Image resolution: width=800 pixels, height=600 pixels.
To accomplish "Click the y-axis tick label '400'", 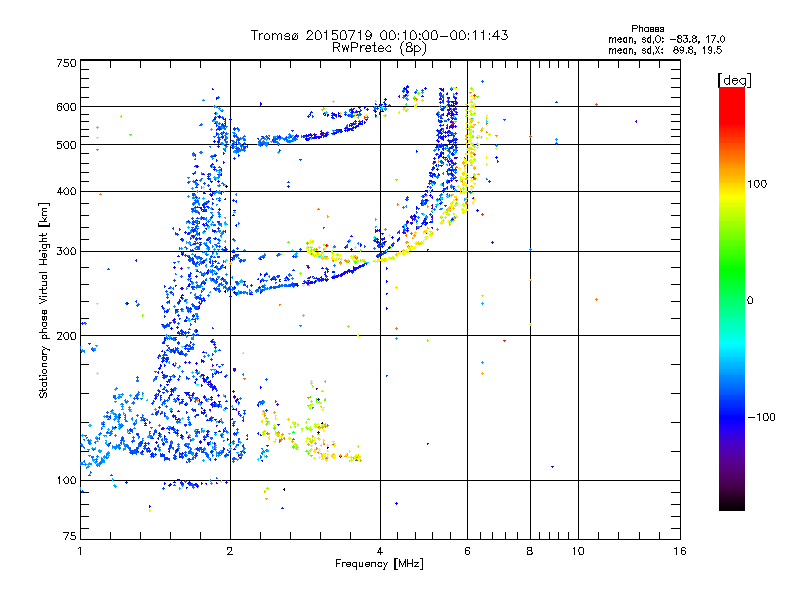I will (66, 191).
